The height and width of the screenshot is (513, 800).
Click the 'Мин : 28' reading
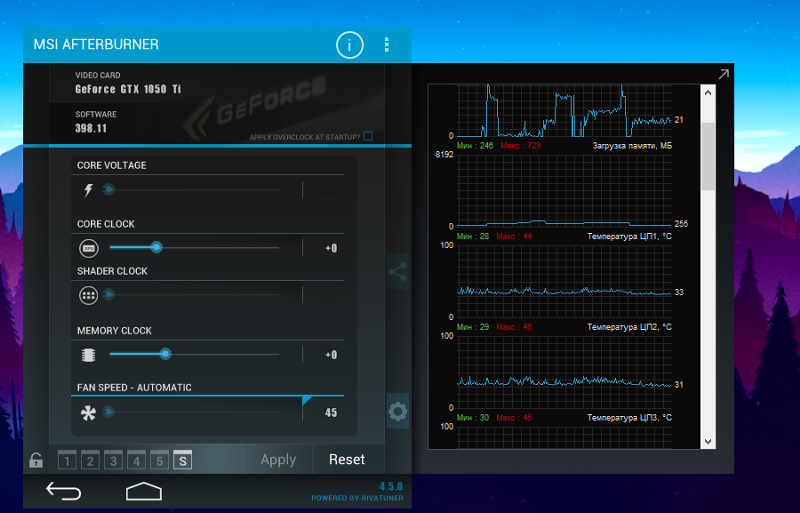pos(473,236)
